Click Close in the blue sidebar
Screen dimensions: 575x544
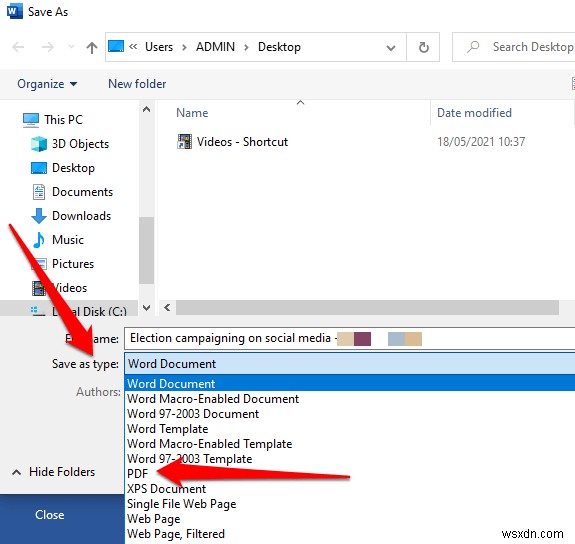click(x=50, y=515)
